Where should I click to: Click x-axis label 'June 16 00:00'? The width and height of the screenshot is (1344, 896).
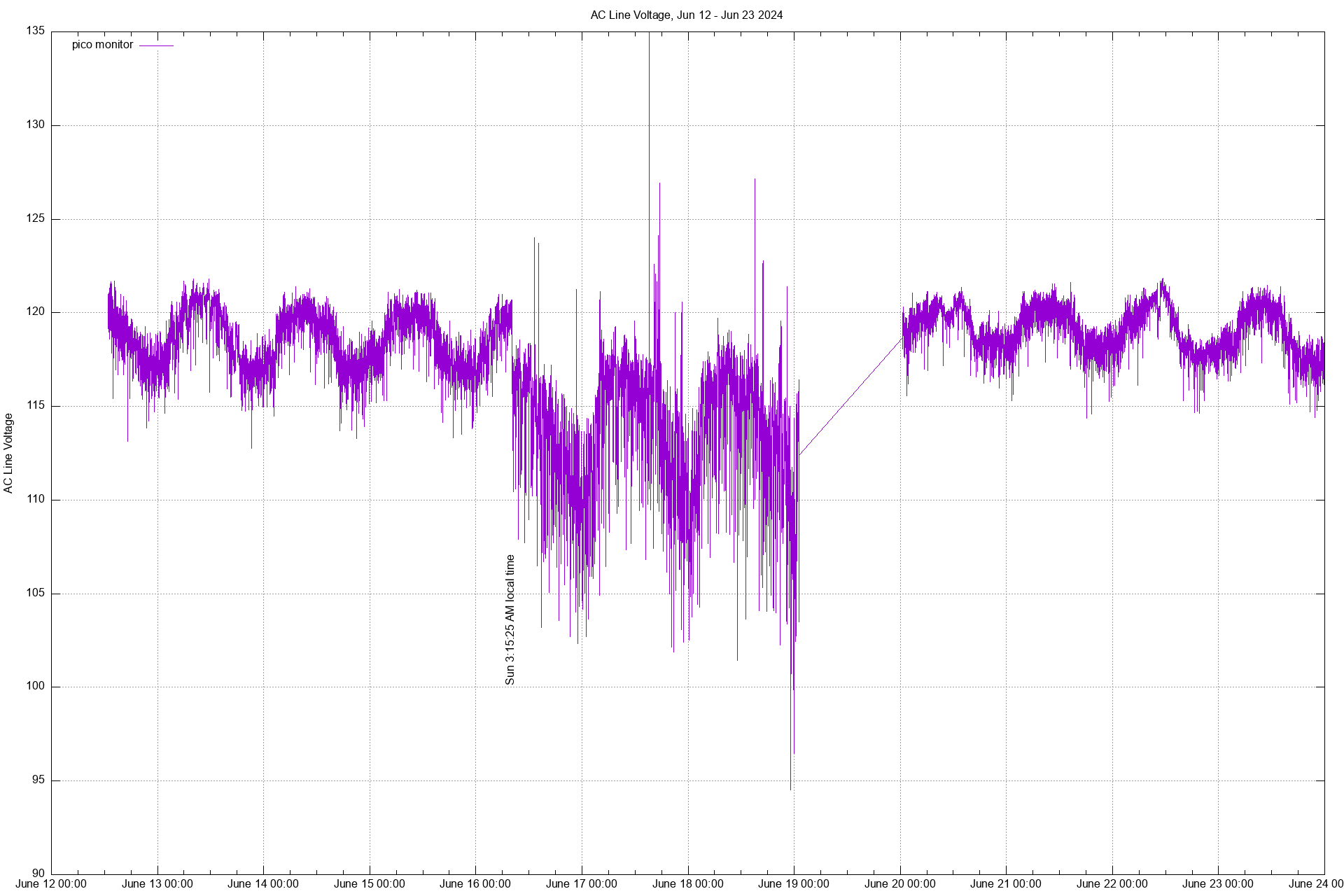tap(475, 884)
